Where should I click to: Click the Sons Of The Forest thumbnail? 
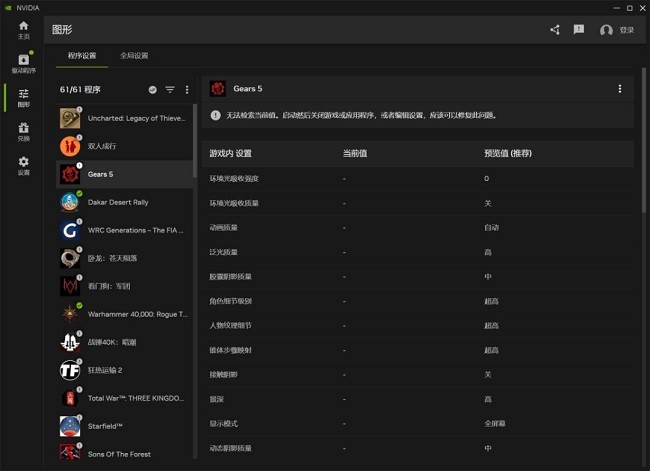pyautogui.click(x=69, y=454)
